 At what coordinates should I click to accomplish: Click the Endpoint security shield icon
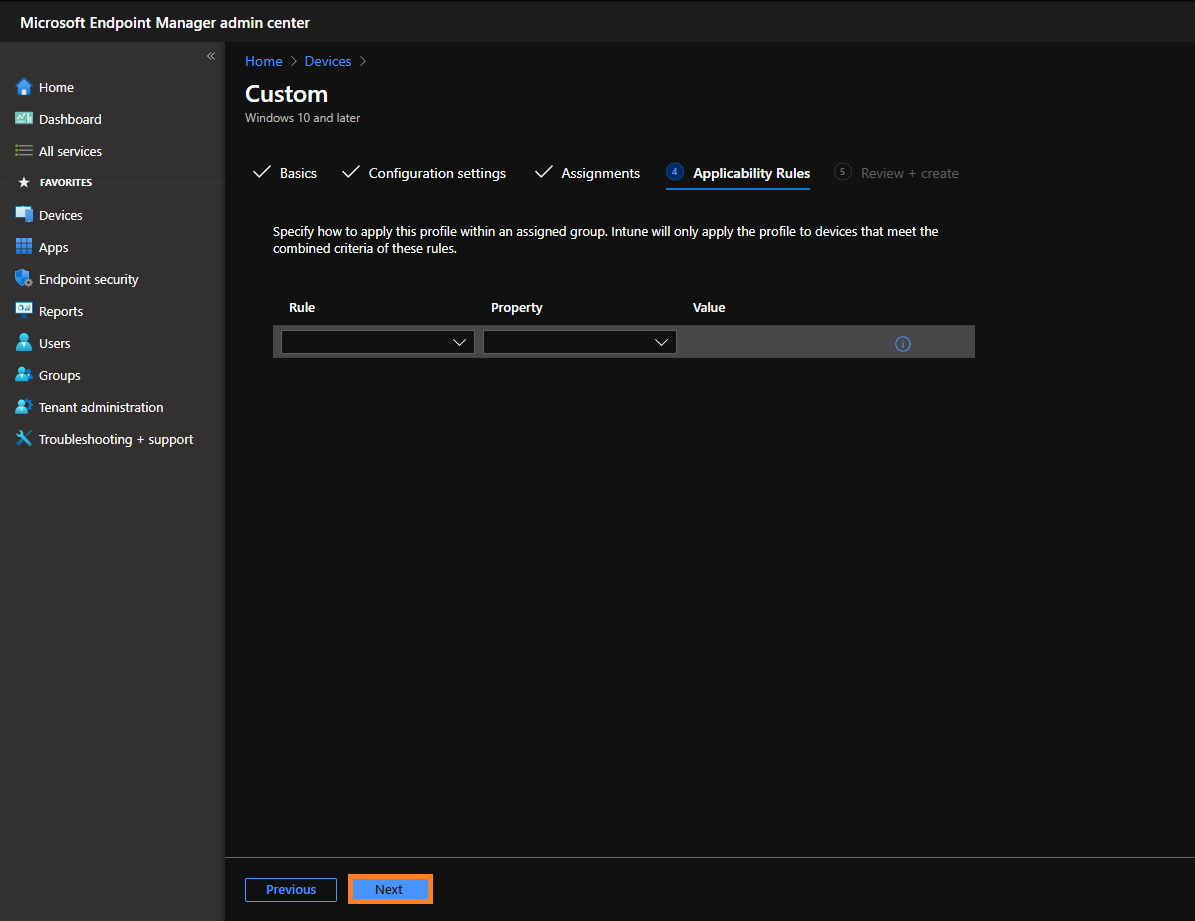24,278
